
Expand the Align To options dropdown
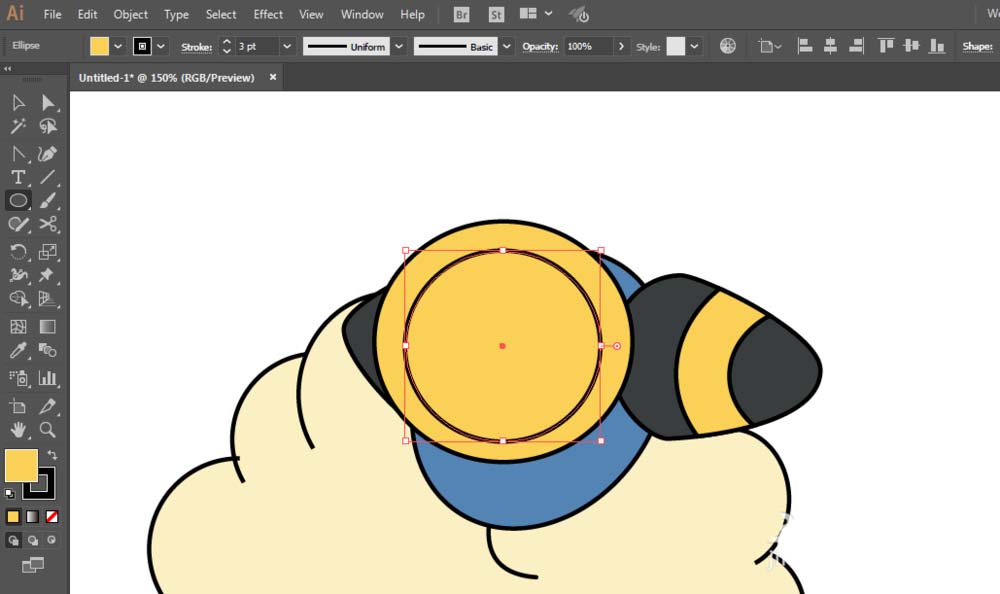770,46
